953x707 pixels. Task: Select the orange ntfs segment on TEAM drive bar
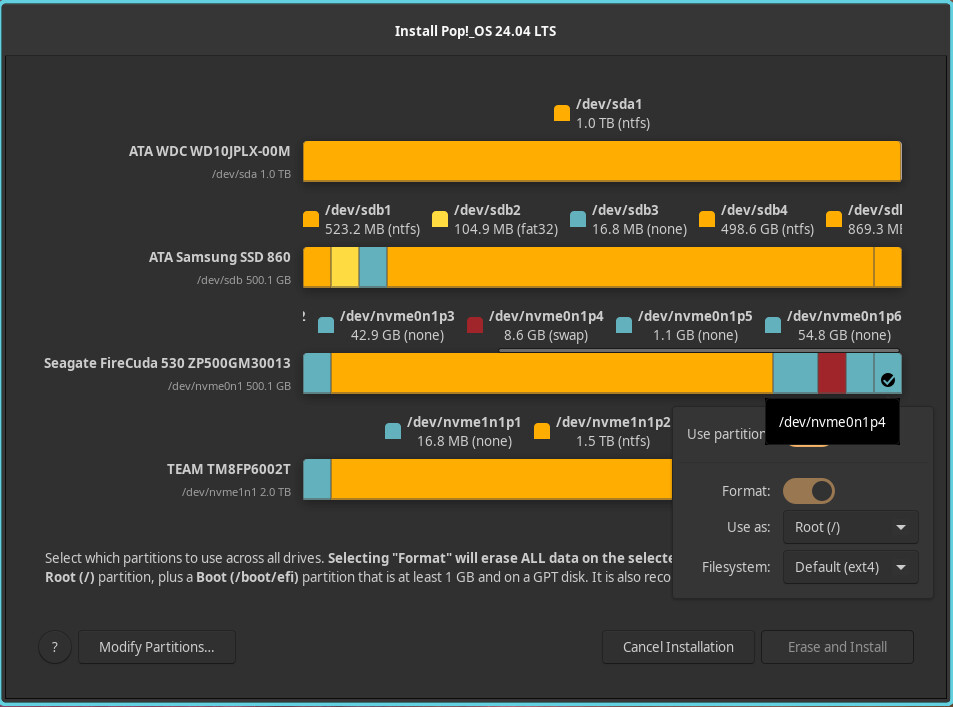tap(501, 479)
